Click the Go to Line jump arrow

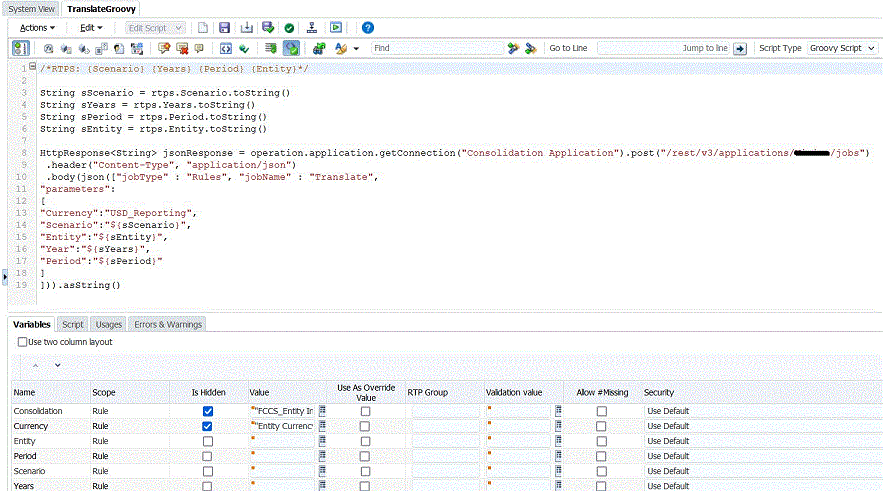(x=740, y=48)
